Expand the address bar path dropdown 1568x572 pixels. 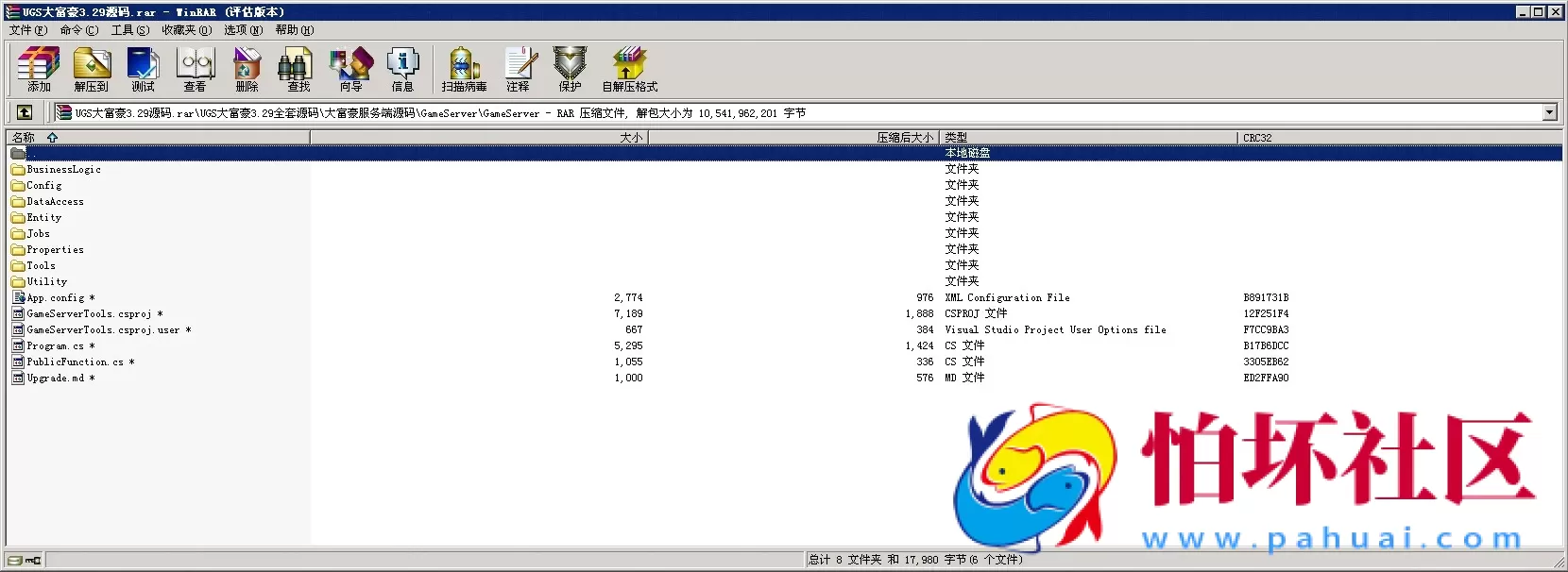click(1549, 112)
